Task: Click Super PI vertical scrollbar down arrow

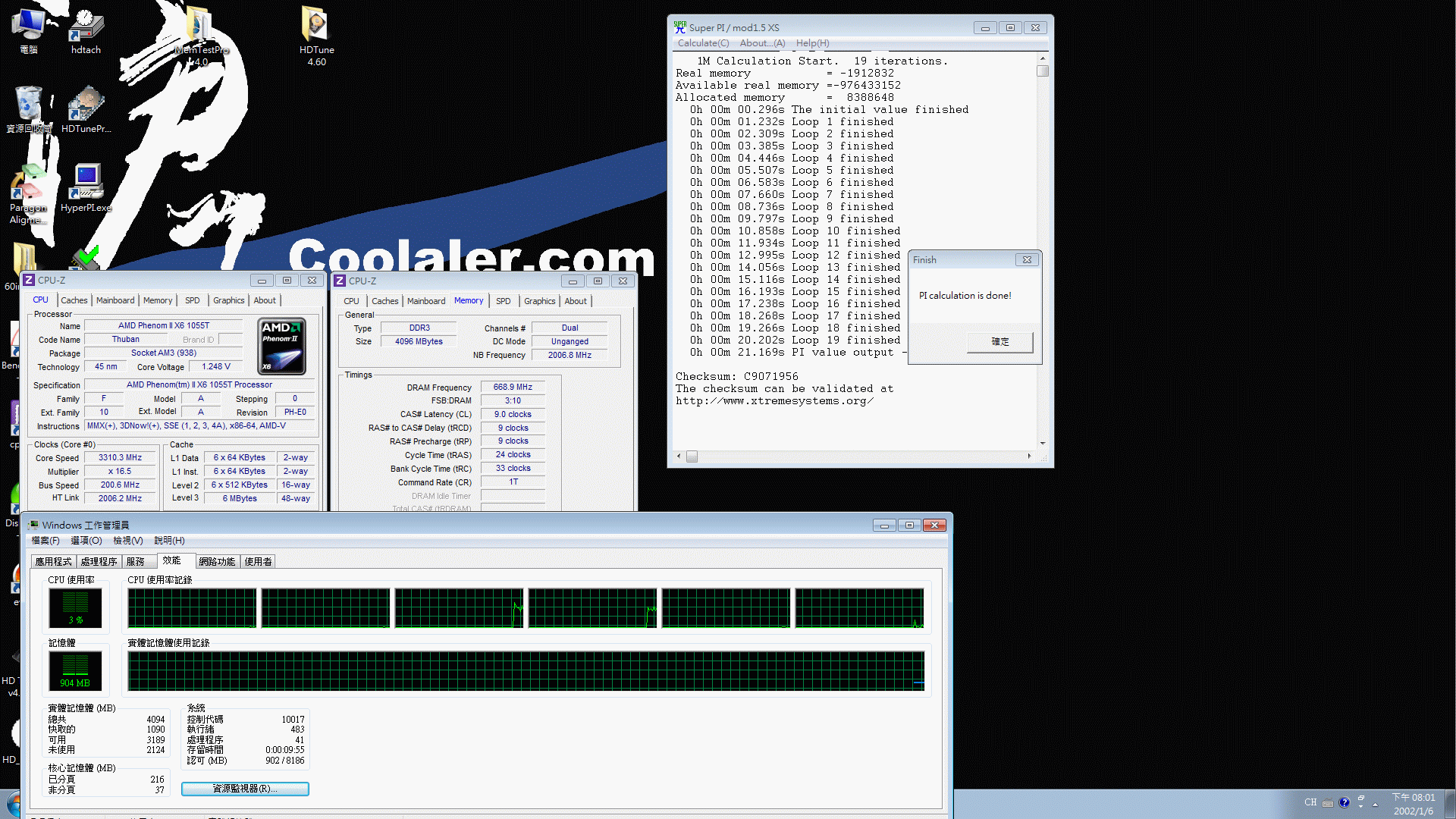Action: pyautogui.click(x=1043, y=443)
